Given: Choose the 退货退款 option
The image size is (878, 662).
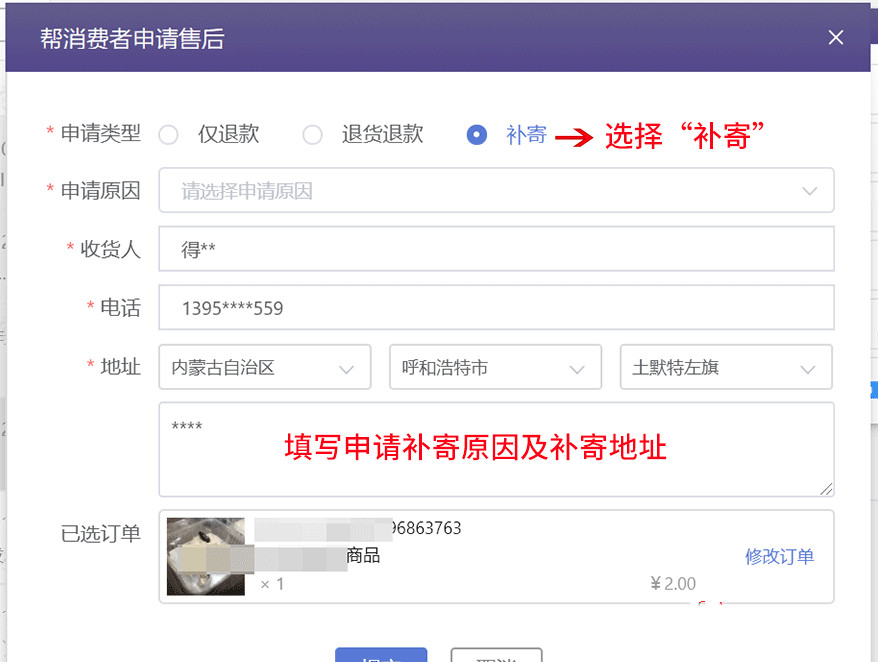Looking at the screenshot, I should (312, 134).
